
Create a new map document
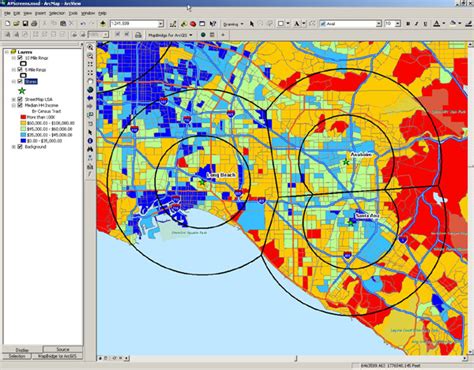(7, 24)
